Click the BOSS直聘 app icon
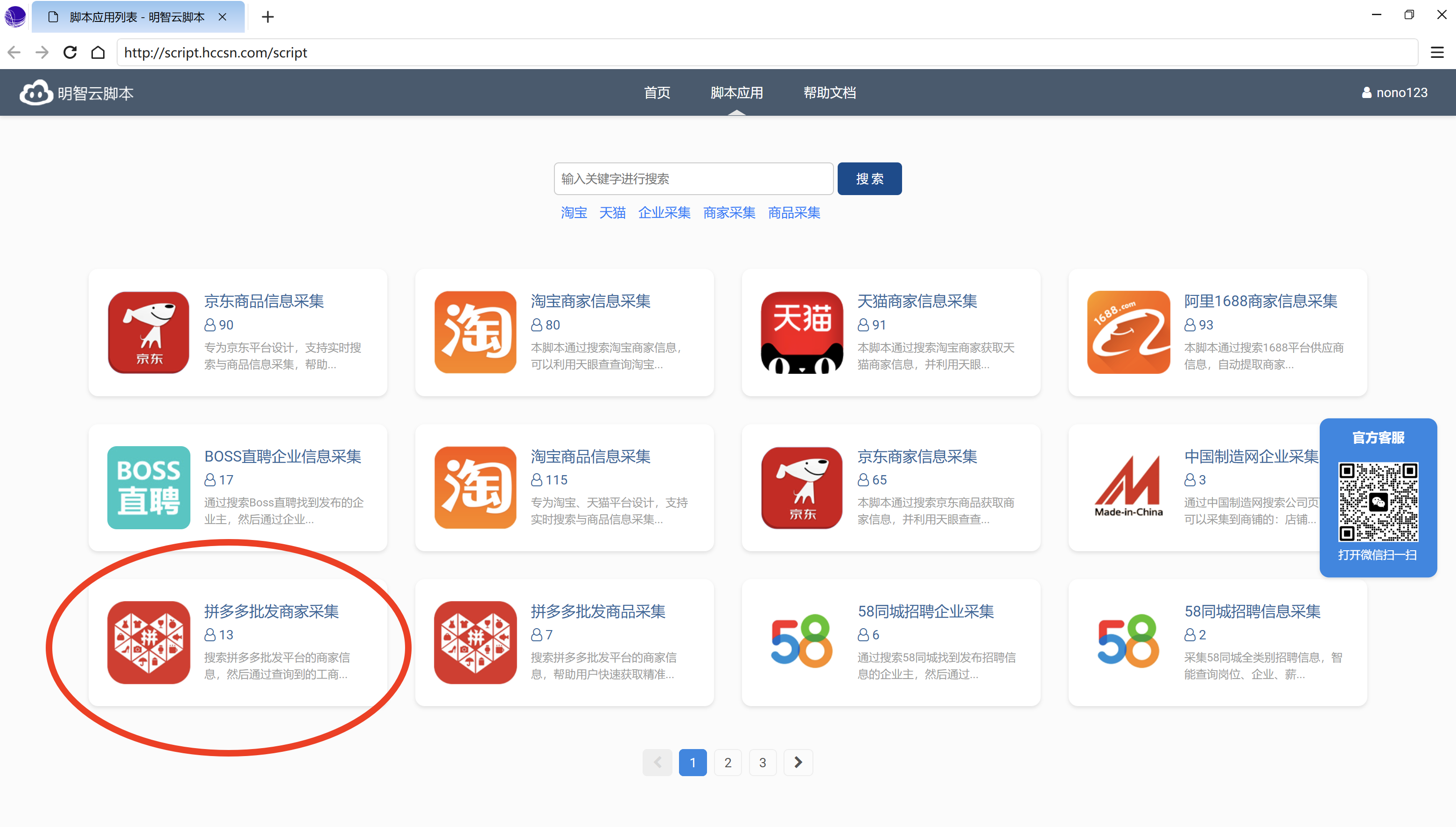Viewport: 1456px width, 827px height. [x=148, y=487]
